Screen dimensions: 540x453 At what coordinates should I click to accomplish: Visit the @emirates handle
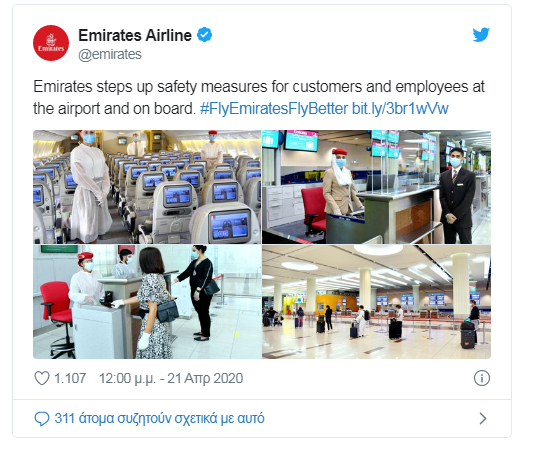click(110, 54)
